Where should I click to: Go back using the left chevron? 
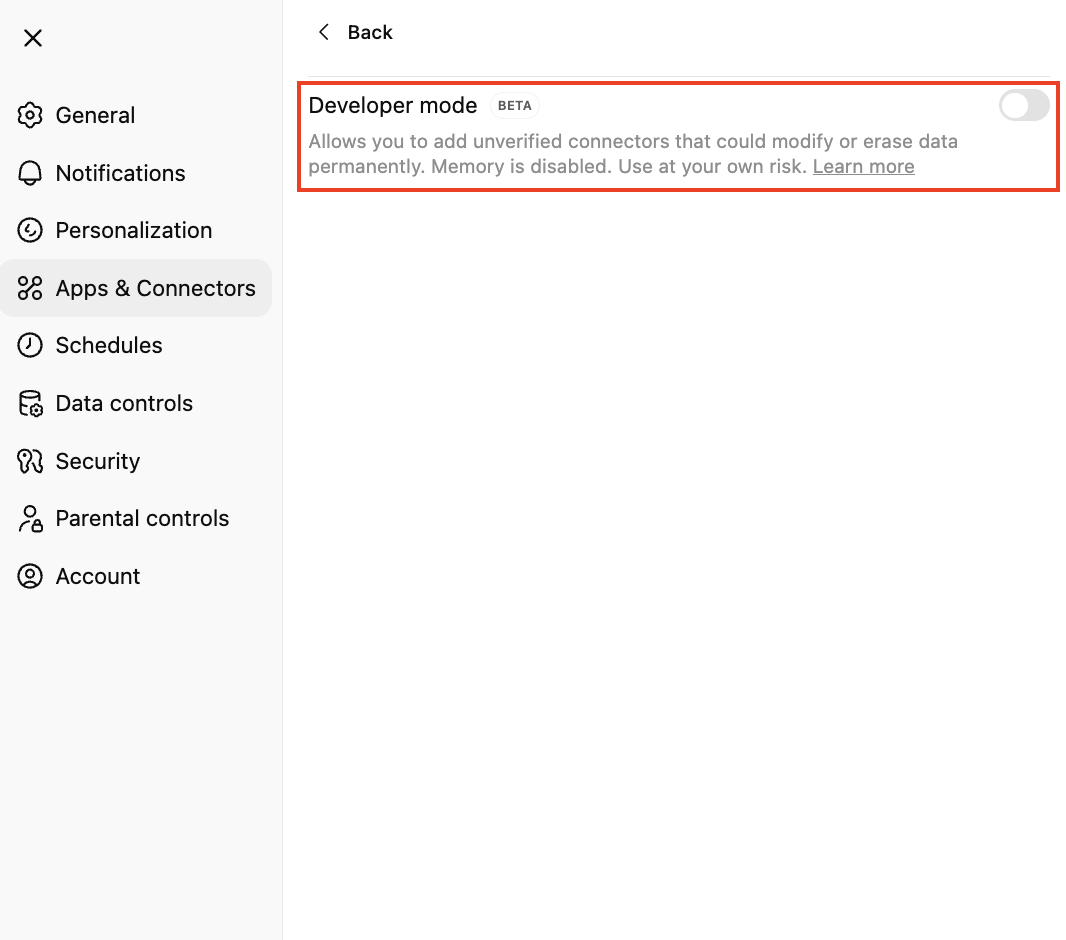(x=323, y=32)
